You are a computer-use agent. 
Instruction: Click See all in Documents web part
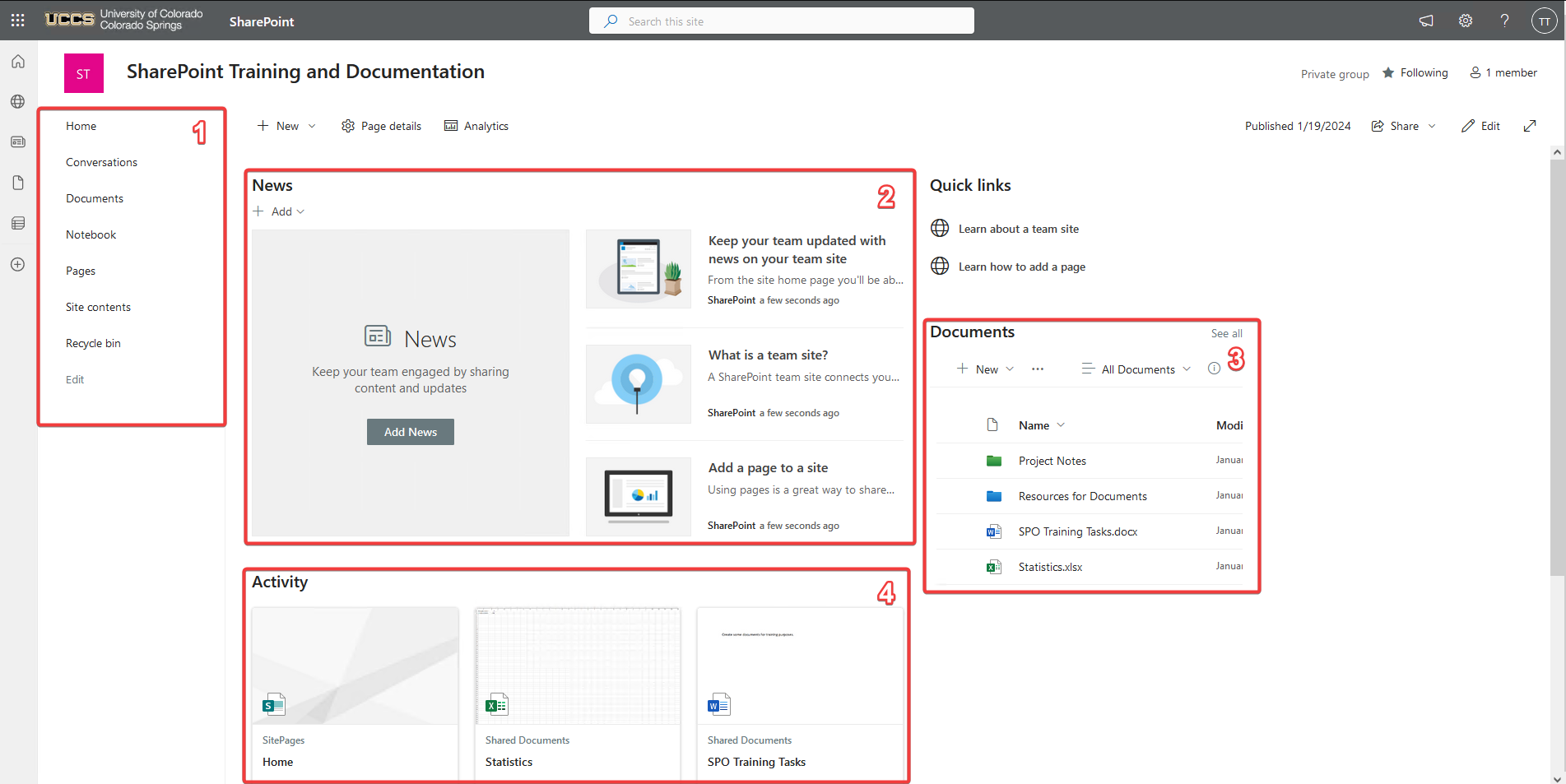[x=1227, y=333]
